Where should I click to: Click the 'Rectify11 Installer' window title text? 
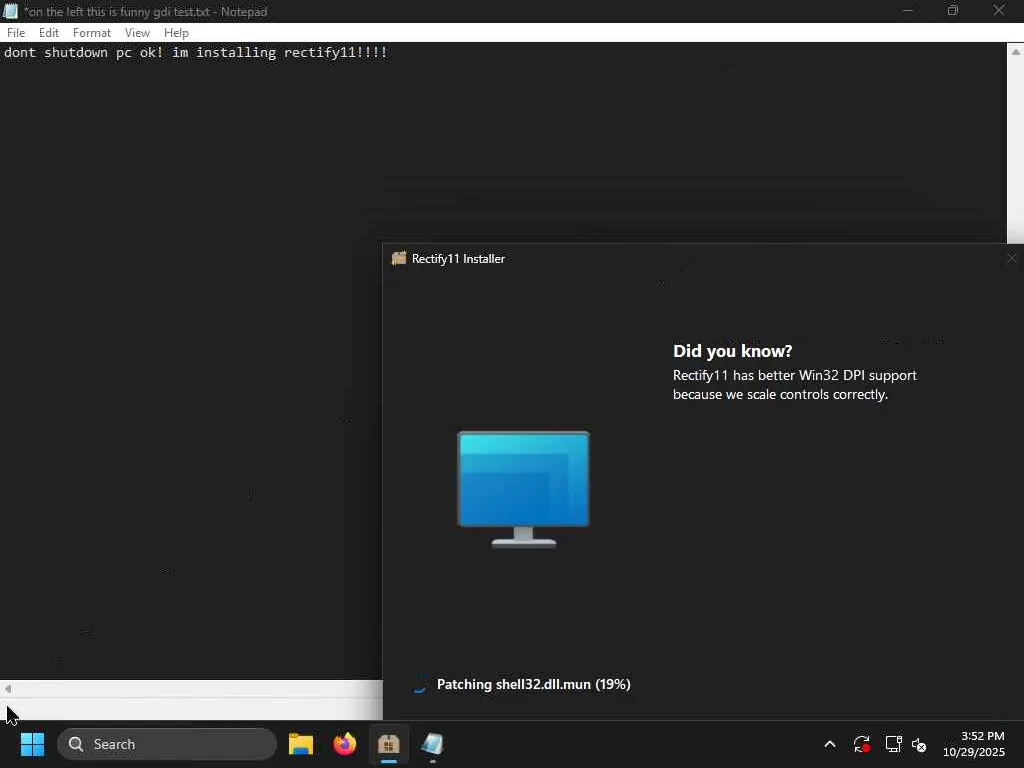pos(458,259)
